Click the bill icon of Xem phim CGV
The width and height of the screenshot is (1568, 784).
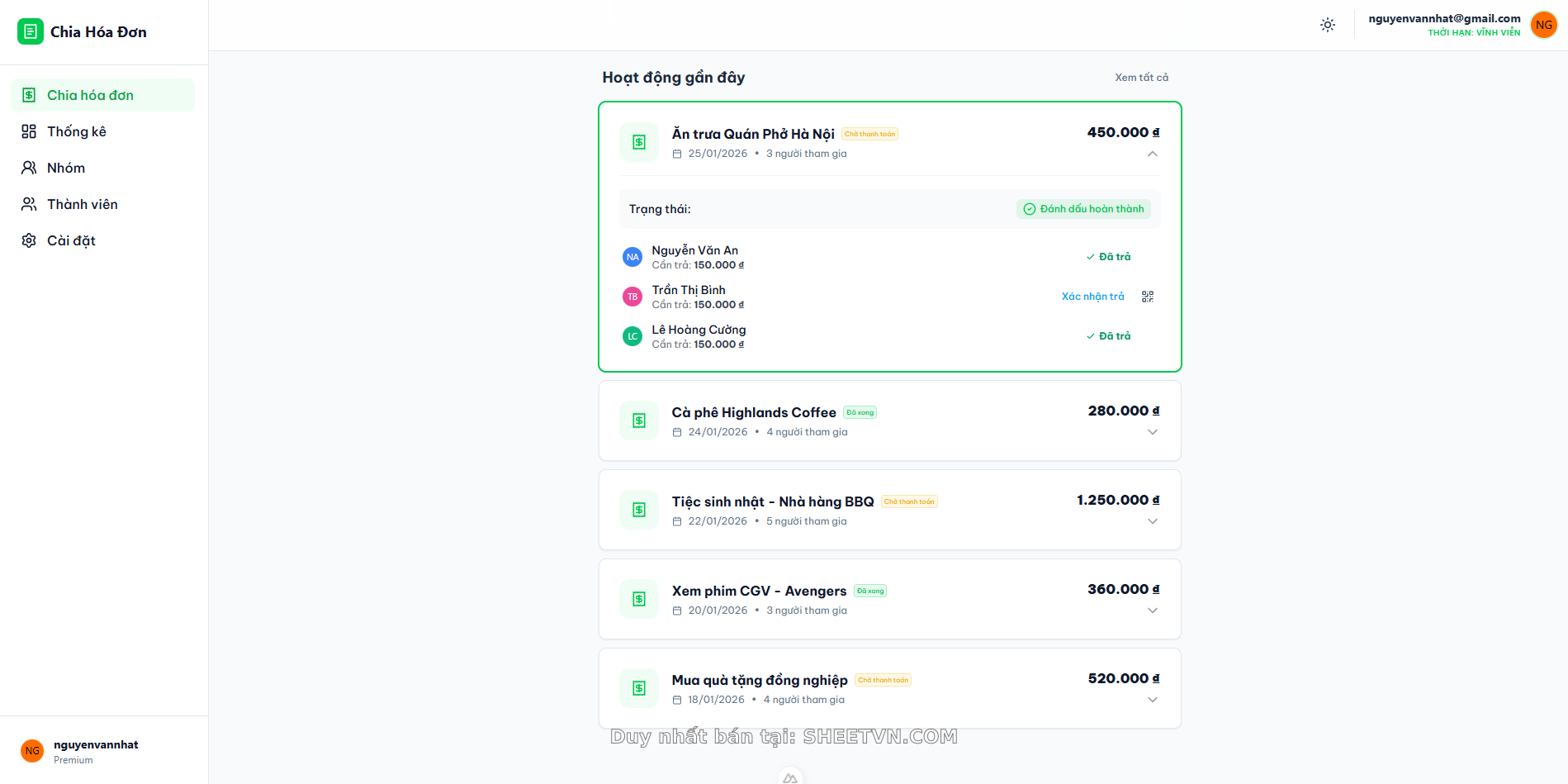click(638, 599)
